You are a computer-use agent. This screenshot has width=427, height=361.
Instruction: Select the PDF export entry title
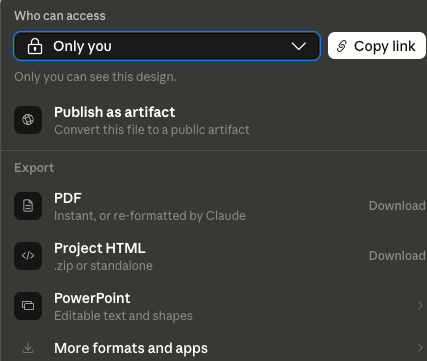pyautogui.click(x=68, y=198)
